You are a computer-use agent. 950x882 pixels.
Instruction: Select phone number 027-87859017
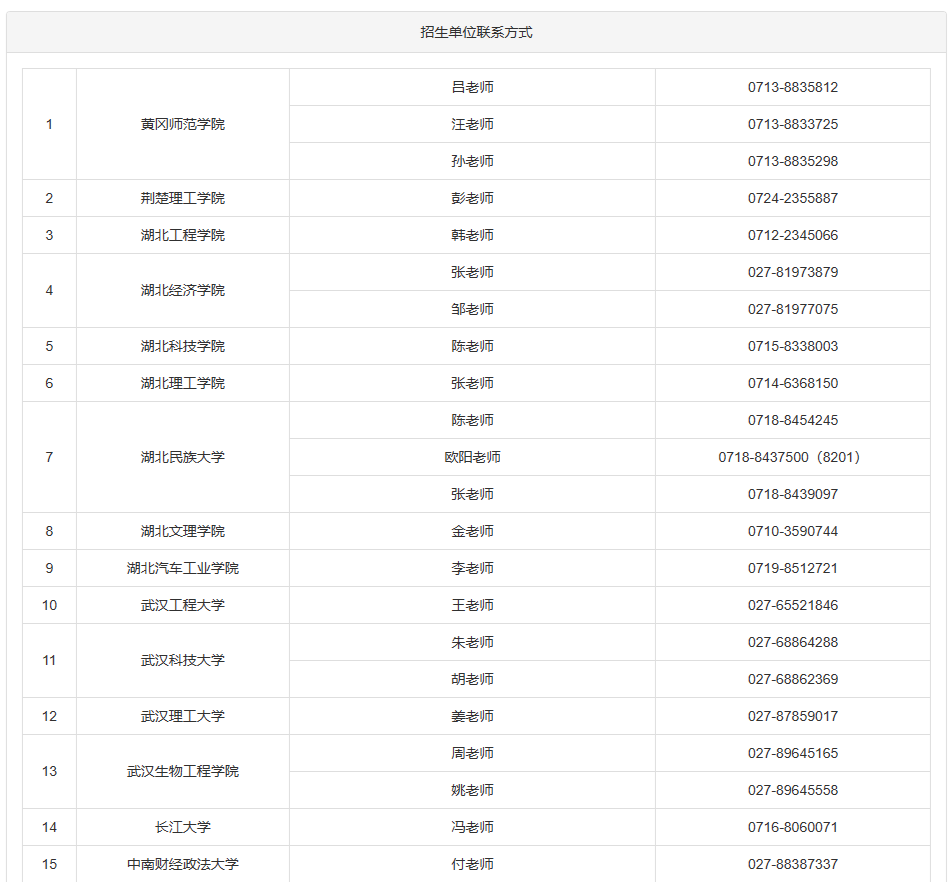pyautogui.click(x=792, y=716)
